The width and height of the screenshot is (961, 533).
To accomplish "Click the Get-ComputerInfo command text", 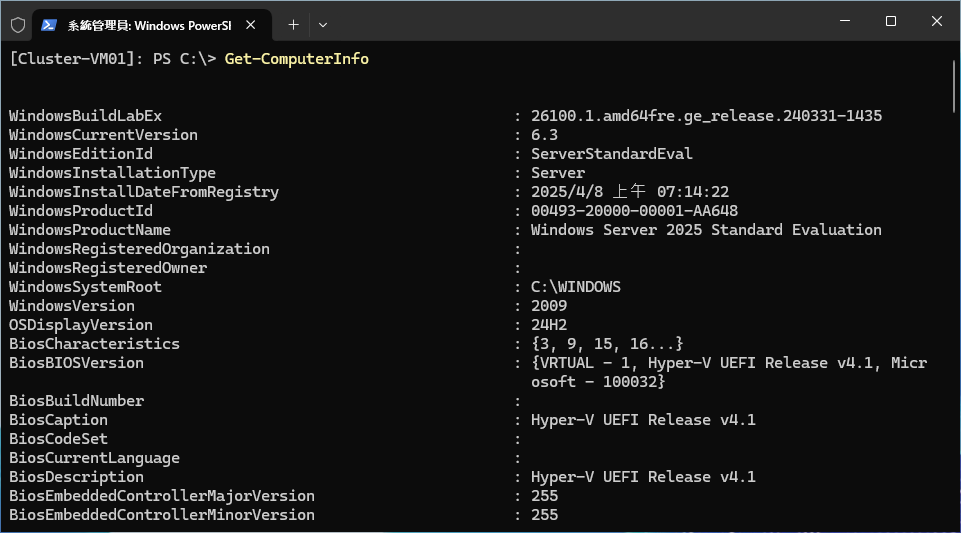I will point(296,59).
